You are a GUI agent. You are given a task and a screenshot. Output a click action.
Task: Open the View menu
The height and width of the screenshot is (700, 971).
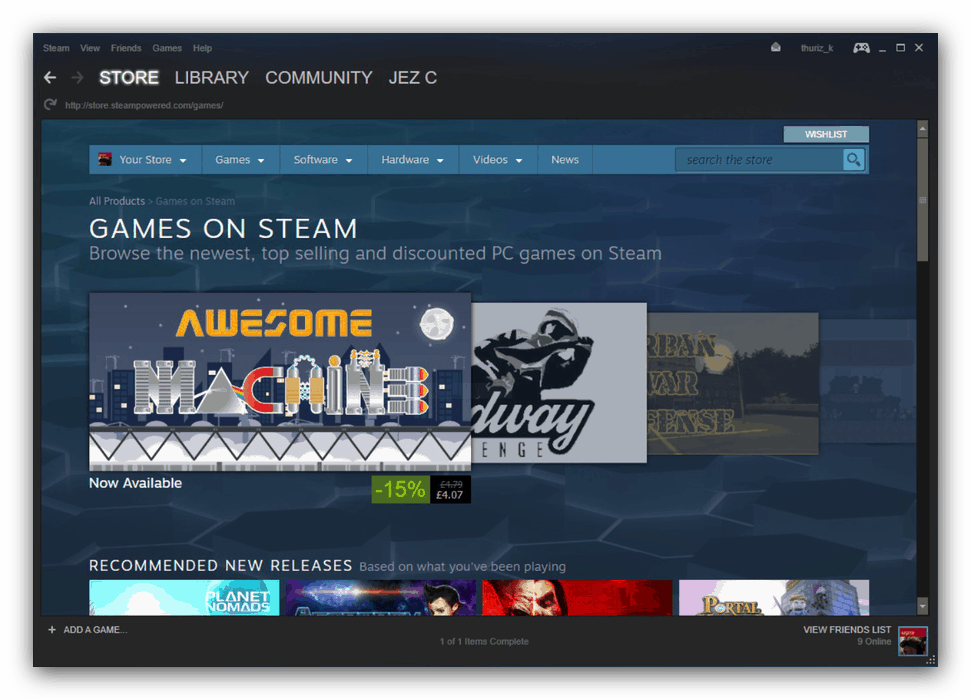coord(90,48)
